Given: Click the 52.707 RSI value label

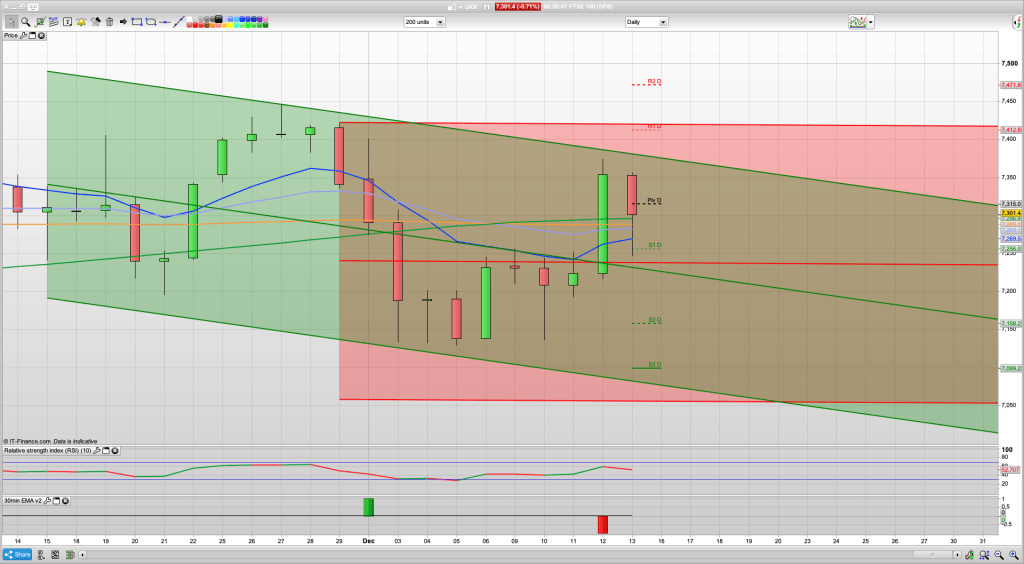Looking at the screenshot, I should tap(1010, 469).
